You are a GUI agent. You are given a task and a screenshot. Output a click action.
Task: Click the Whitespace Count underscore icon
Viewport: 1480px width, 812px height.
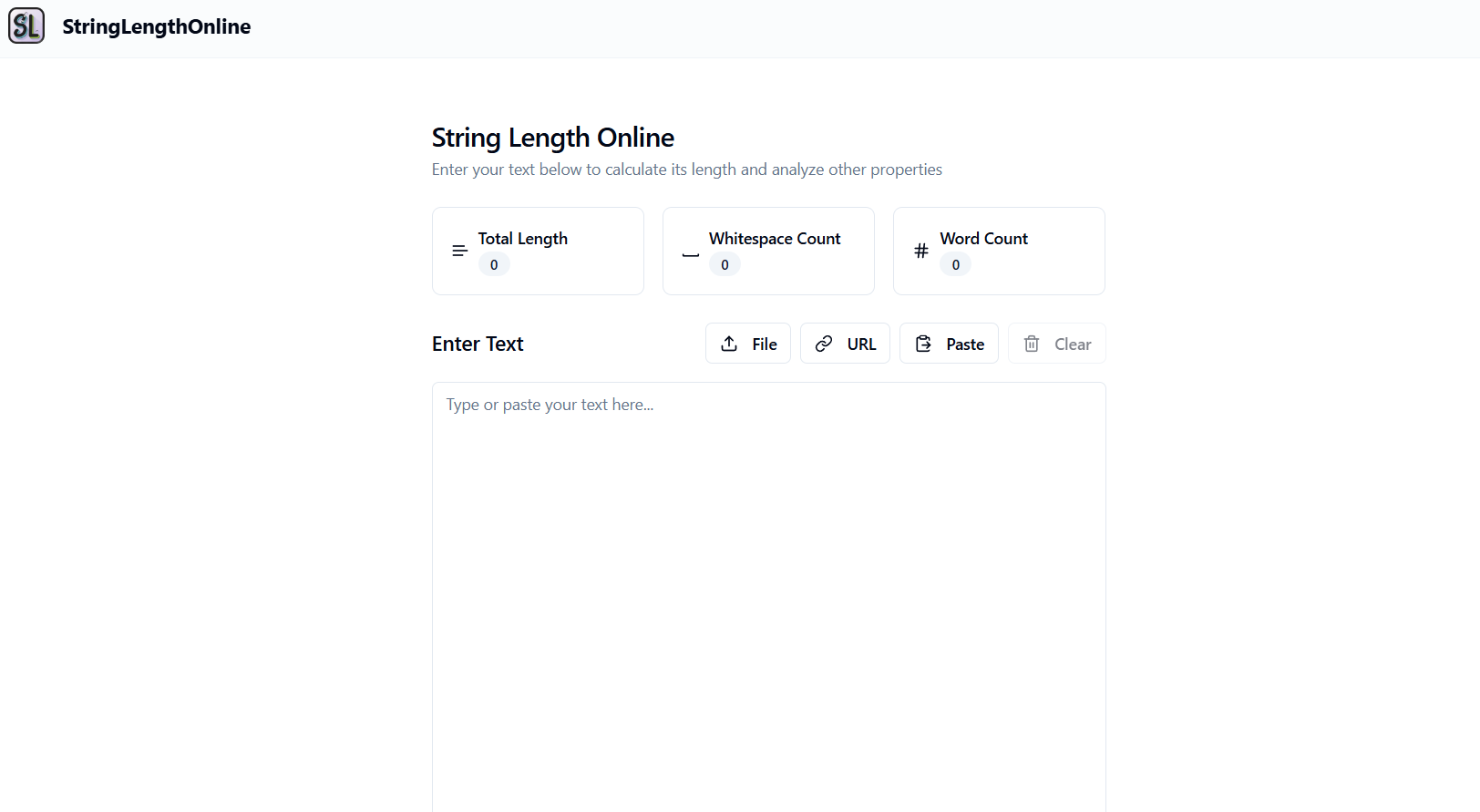[x=691, y=254]
